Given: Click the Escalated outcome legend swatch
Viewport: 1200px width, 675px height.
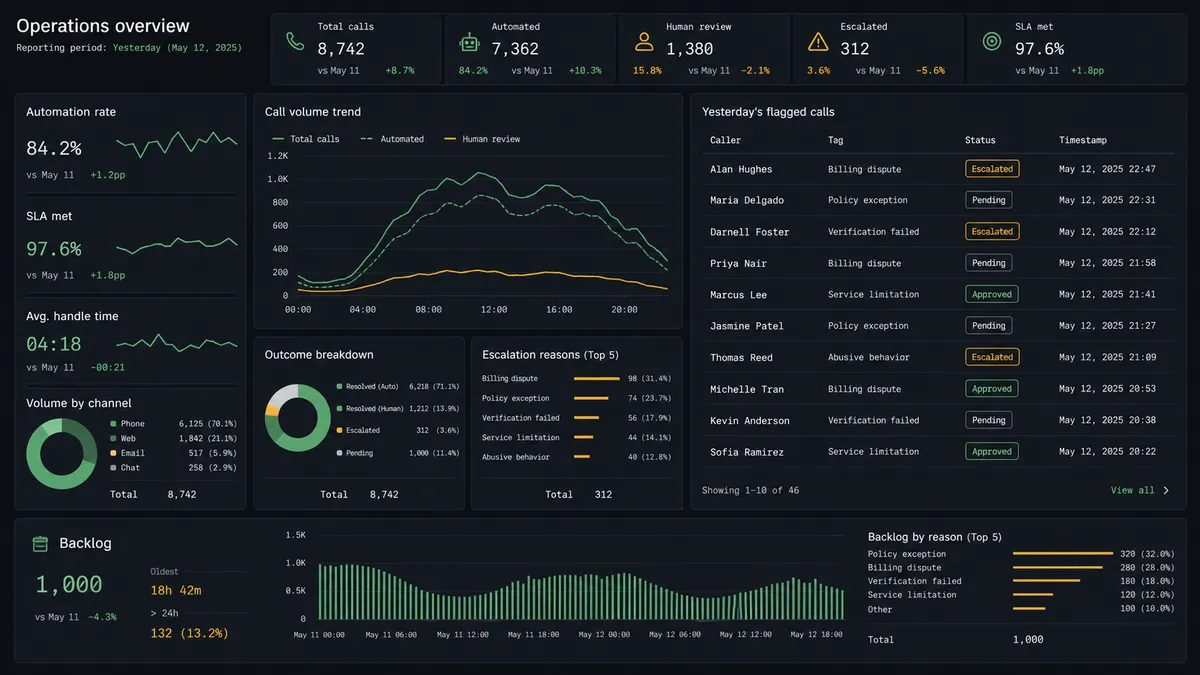Looking at the screenshot, I should [x=340, y=430].
